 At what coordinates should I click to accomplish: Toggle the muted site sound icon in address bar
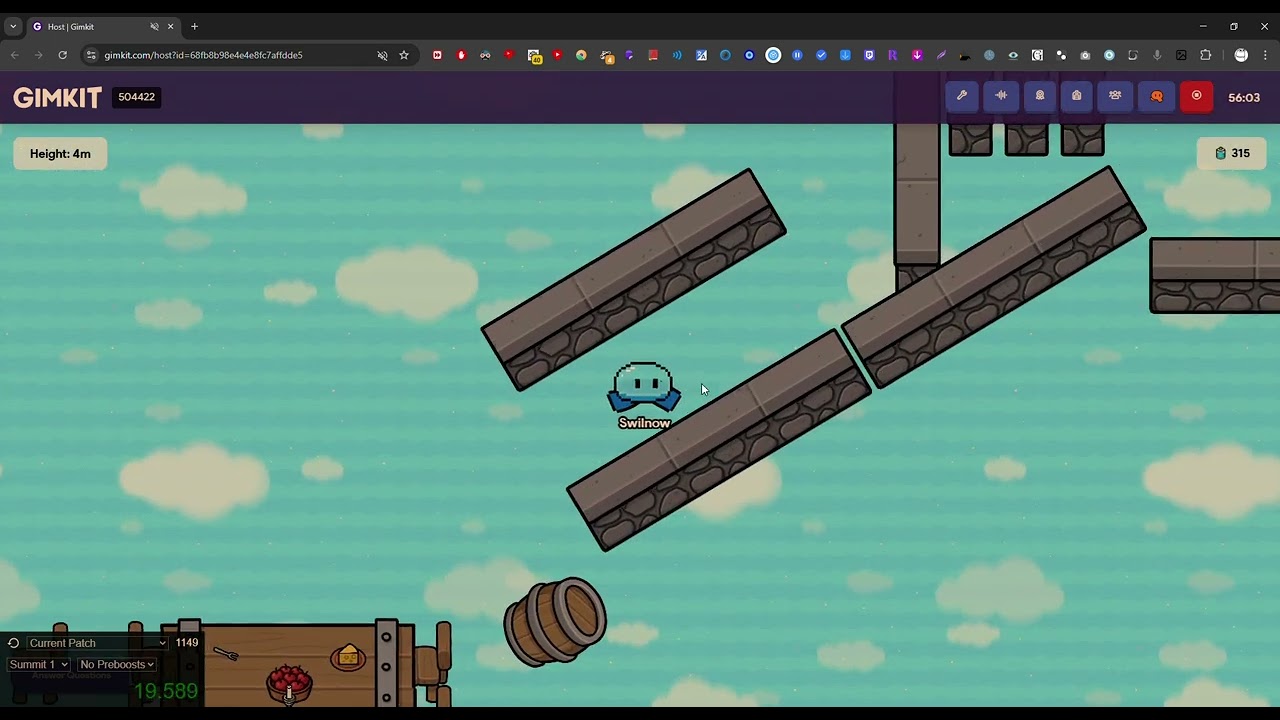382,55
